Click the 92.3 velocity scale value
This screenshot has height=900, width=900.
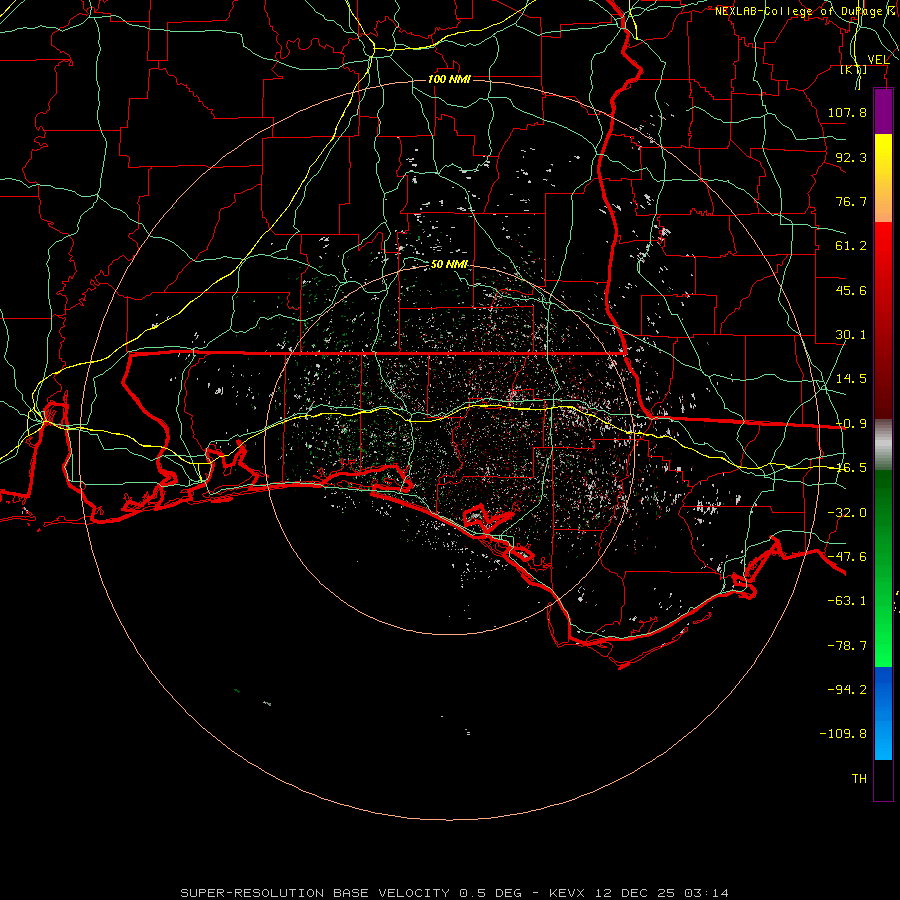tap(851, 157)
